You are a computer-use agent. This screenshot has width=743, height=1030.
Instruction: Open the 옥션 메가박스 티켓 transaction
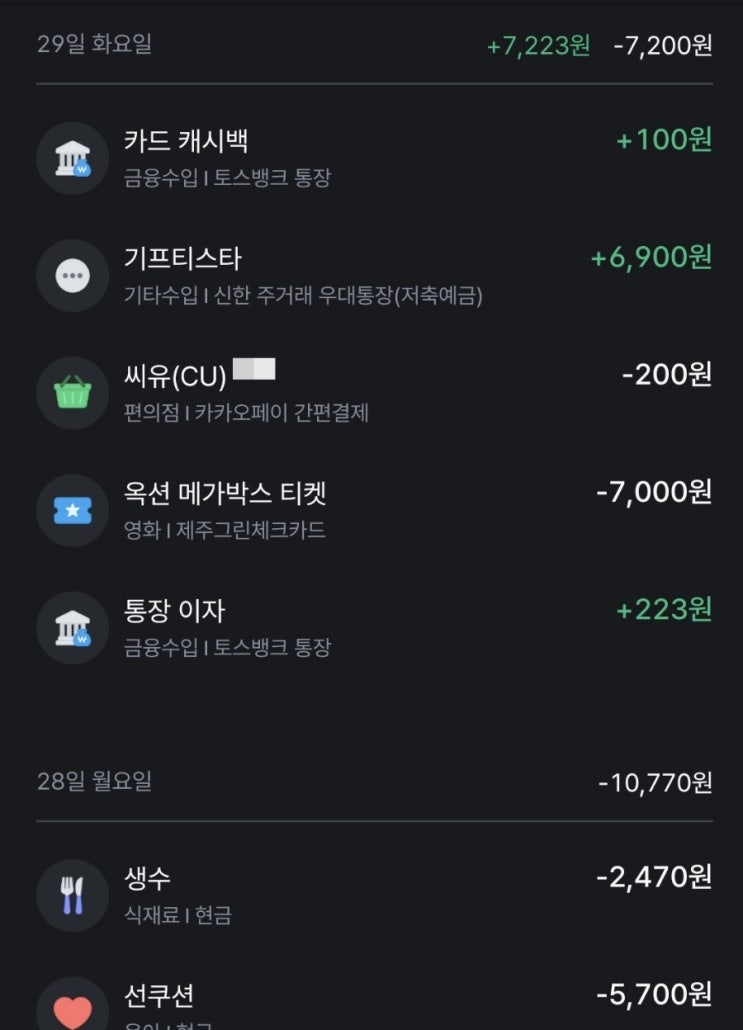(225, 493)
